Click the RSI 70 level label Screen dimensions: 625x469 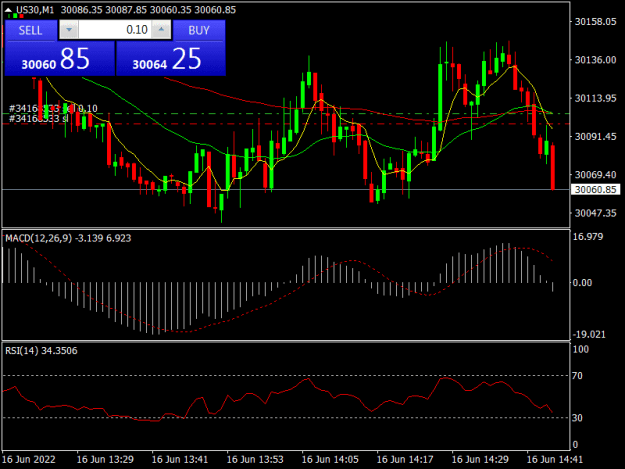[x=577, y=376]
